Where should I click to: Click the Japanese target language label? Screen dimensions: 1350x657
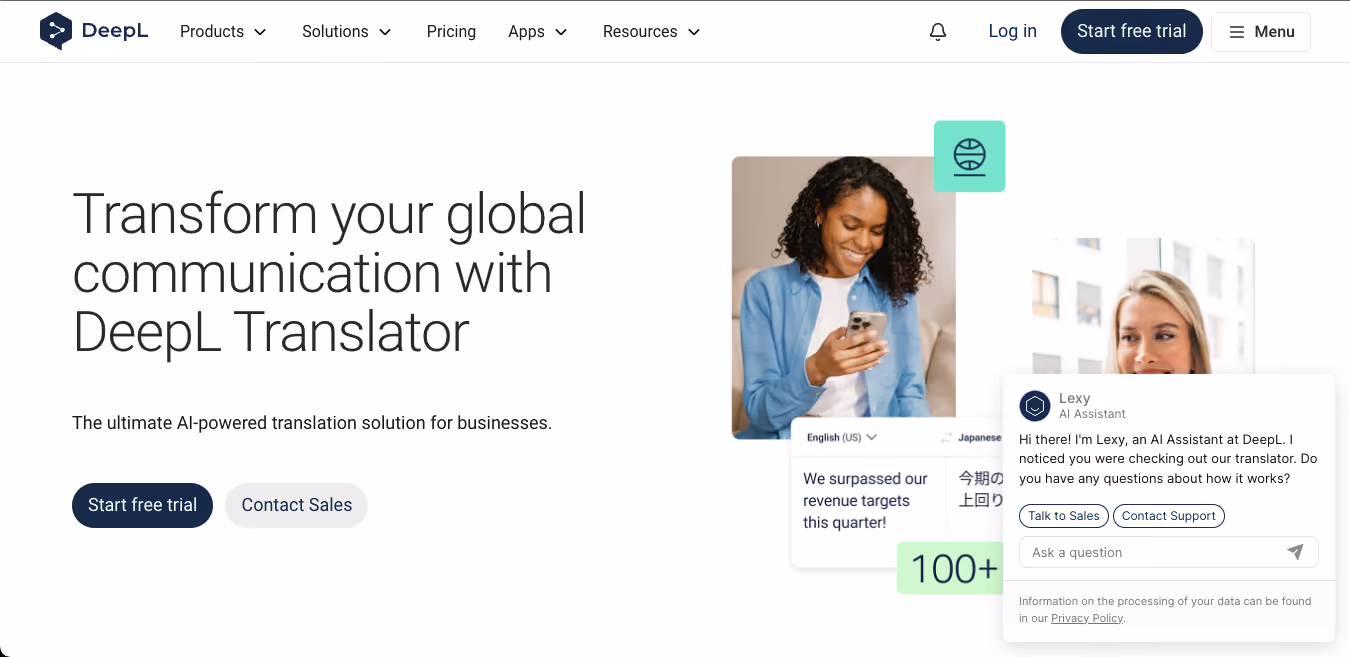click(979, 438)
